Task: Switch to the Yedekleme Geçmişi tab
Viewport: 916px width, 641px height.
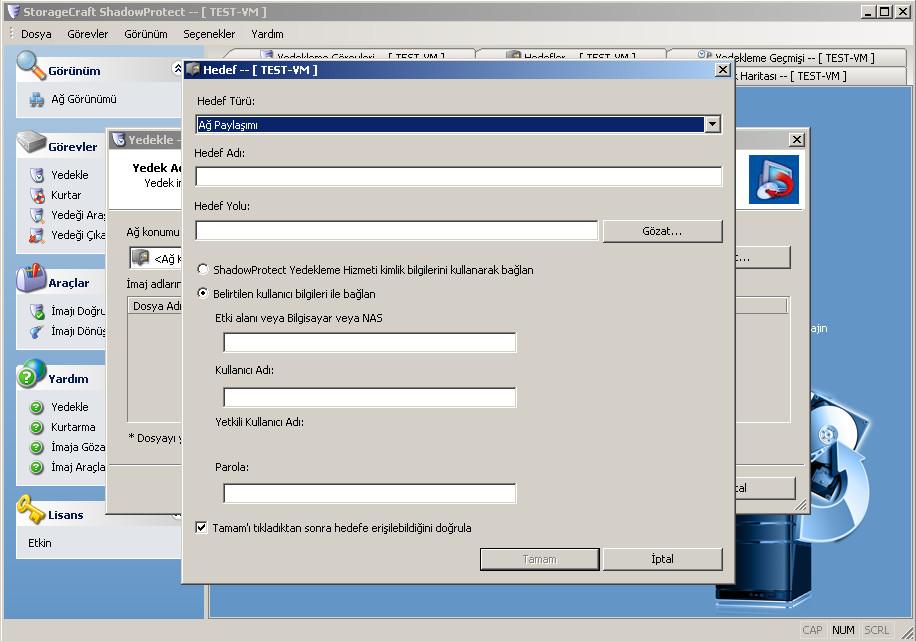Action: pyautogui.click(x=786, y=57)
